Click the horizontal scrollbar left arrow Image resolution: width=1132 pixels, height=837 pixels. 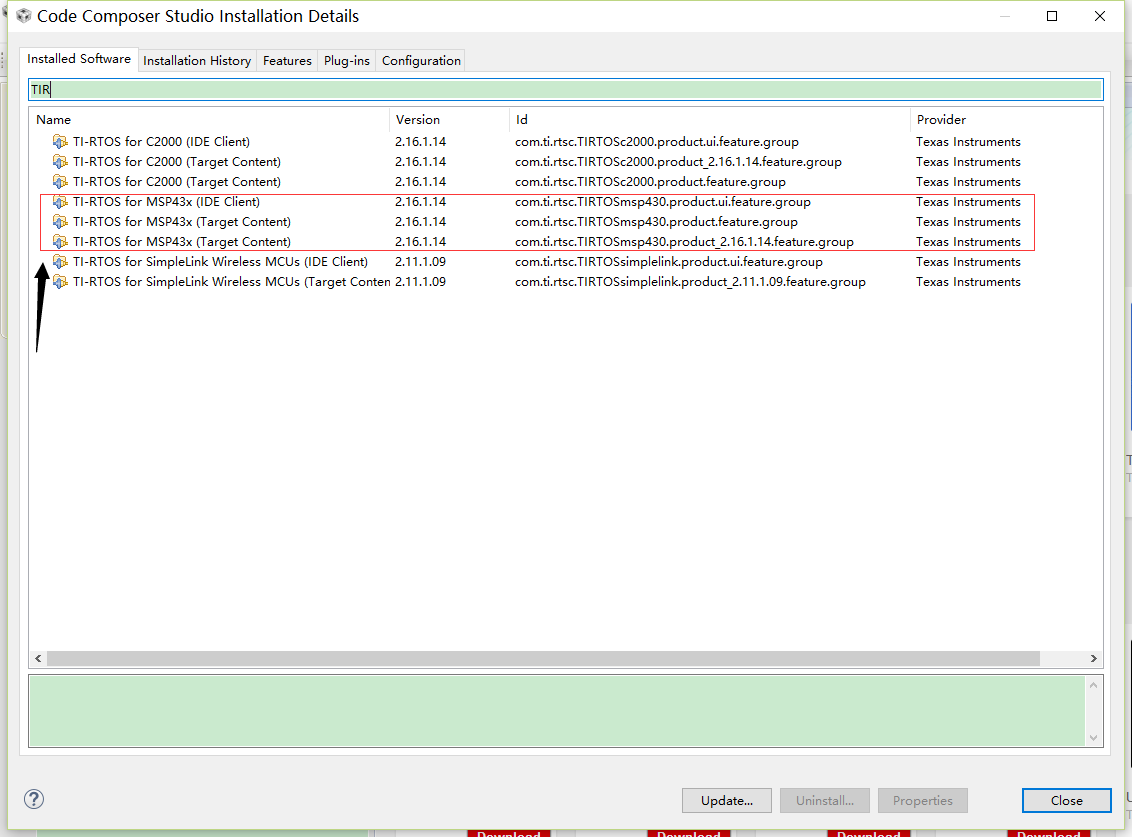pyautogui.click(x=38, y=659)
